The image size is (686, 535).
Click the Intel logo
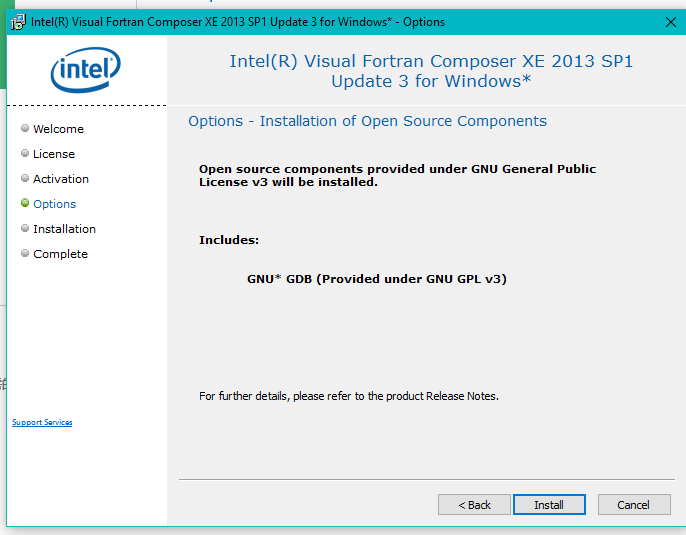click(86, 70)
